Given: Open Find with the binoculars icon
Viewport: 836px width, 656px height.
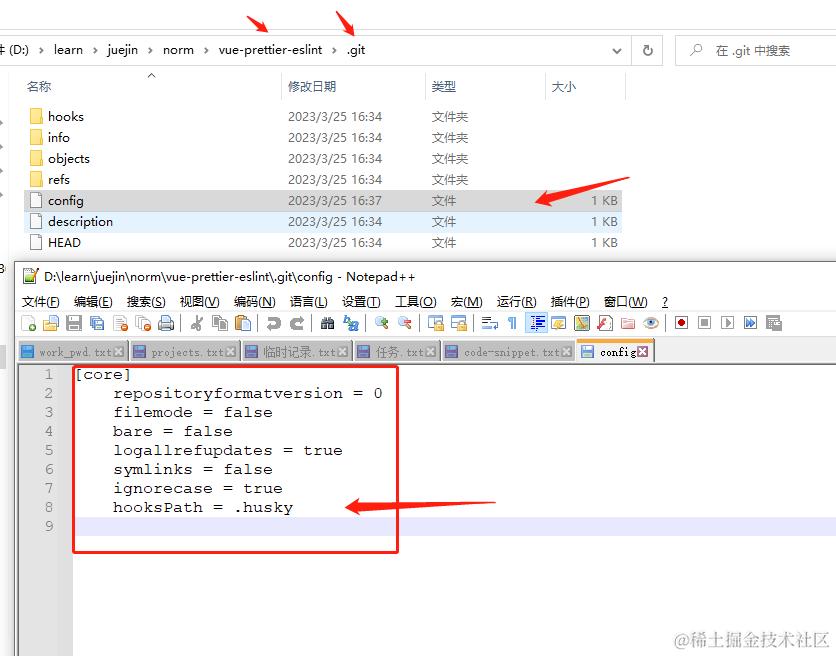Looking at the screenshot, I should [x=327, y=323].
